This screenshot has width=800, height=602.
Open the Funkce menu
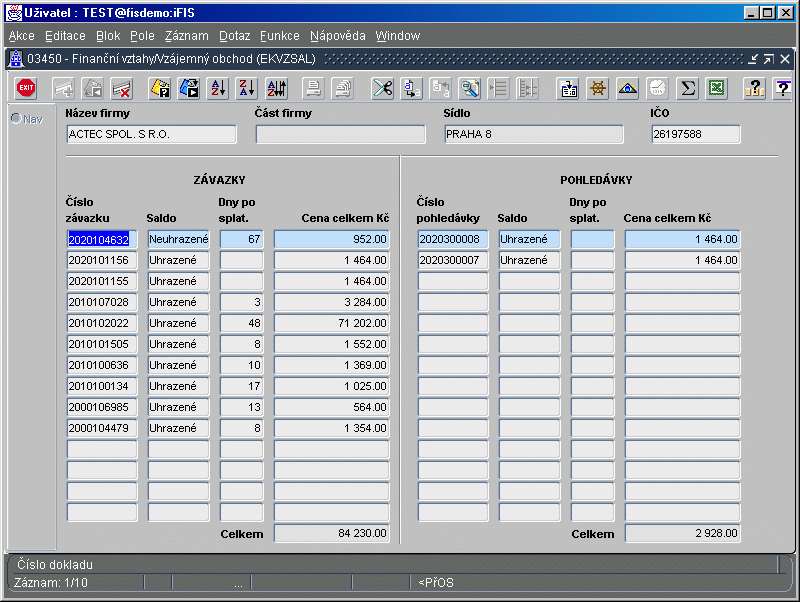click(279, 35)
